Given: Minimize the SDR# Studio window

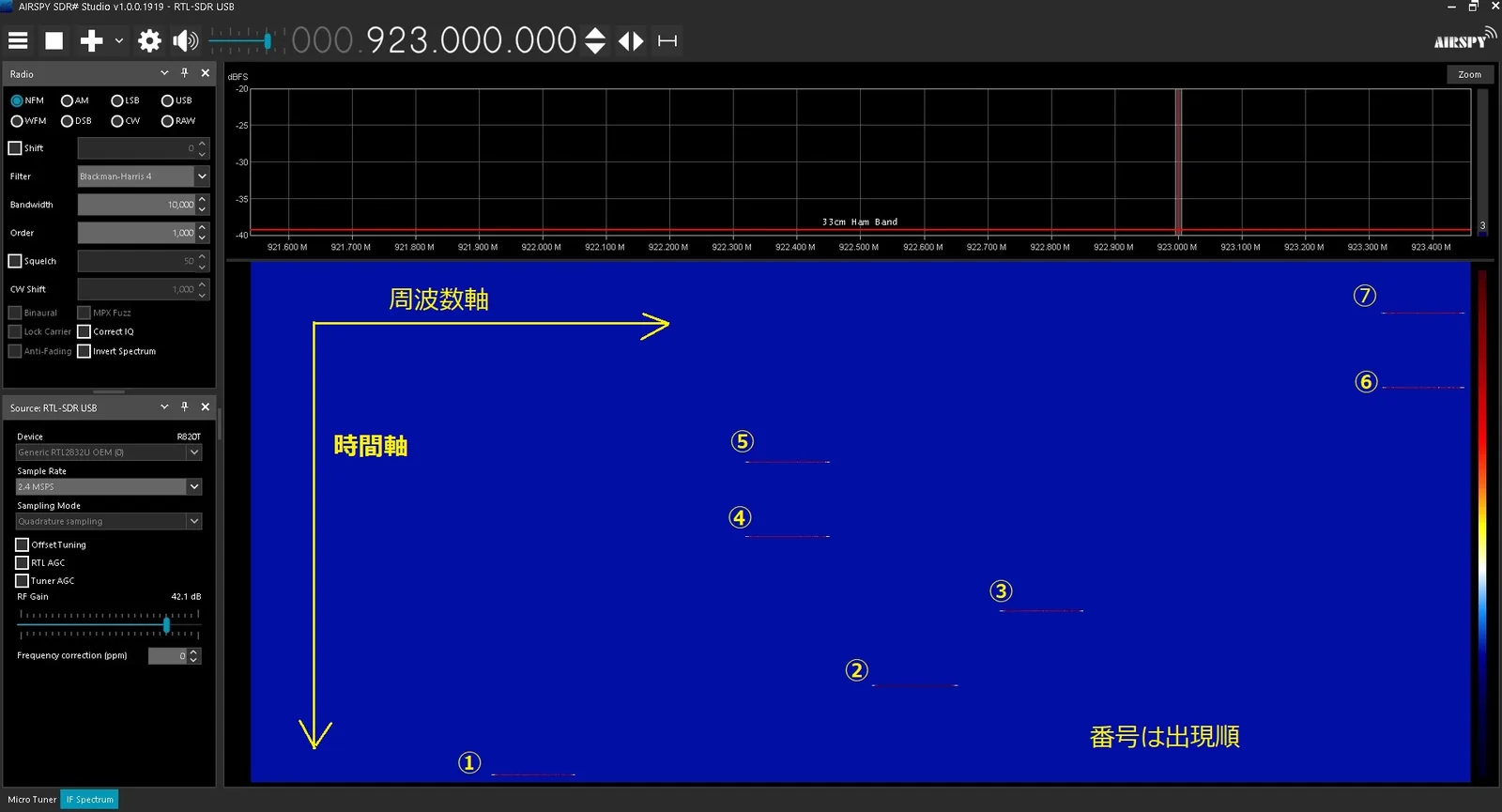Looking at the screenshot, I should pos(1451,7).
